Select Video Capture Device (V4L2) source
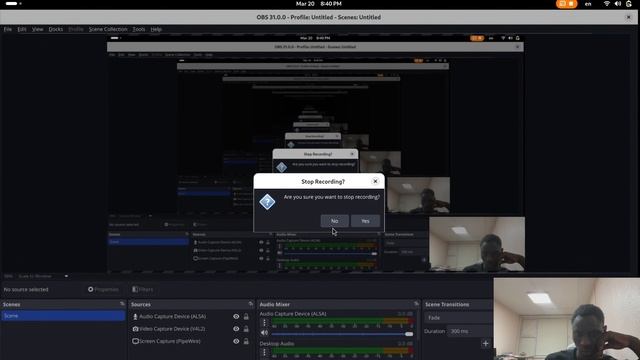640x360 pixels. (x=172, y=329)
